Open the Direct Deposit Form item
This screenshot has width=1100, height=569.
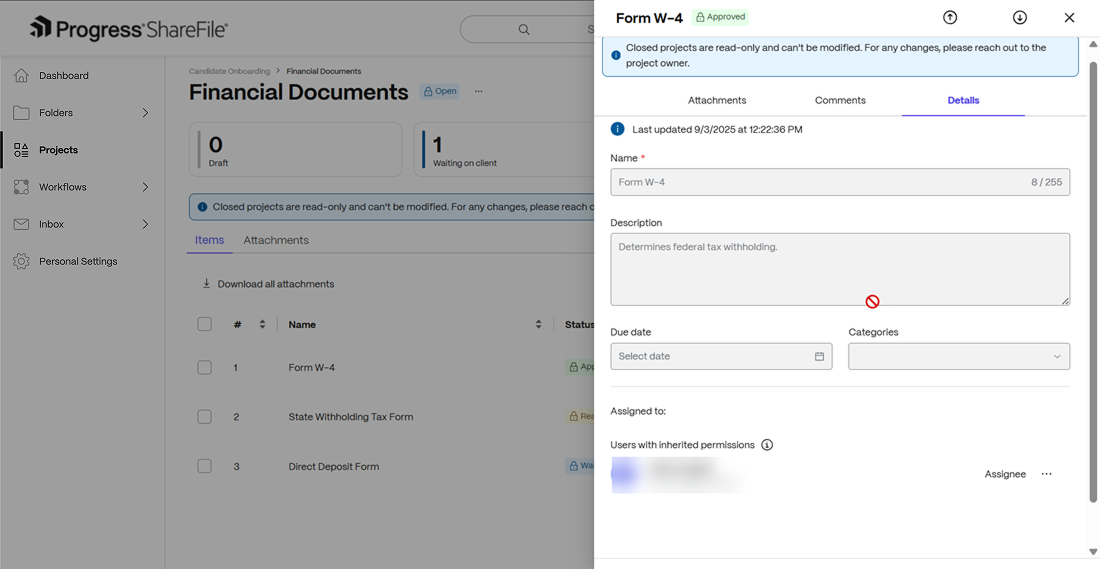point(334,466)
